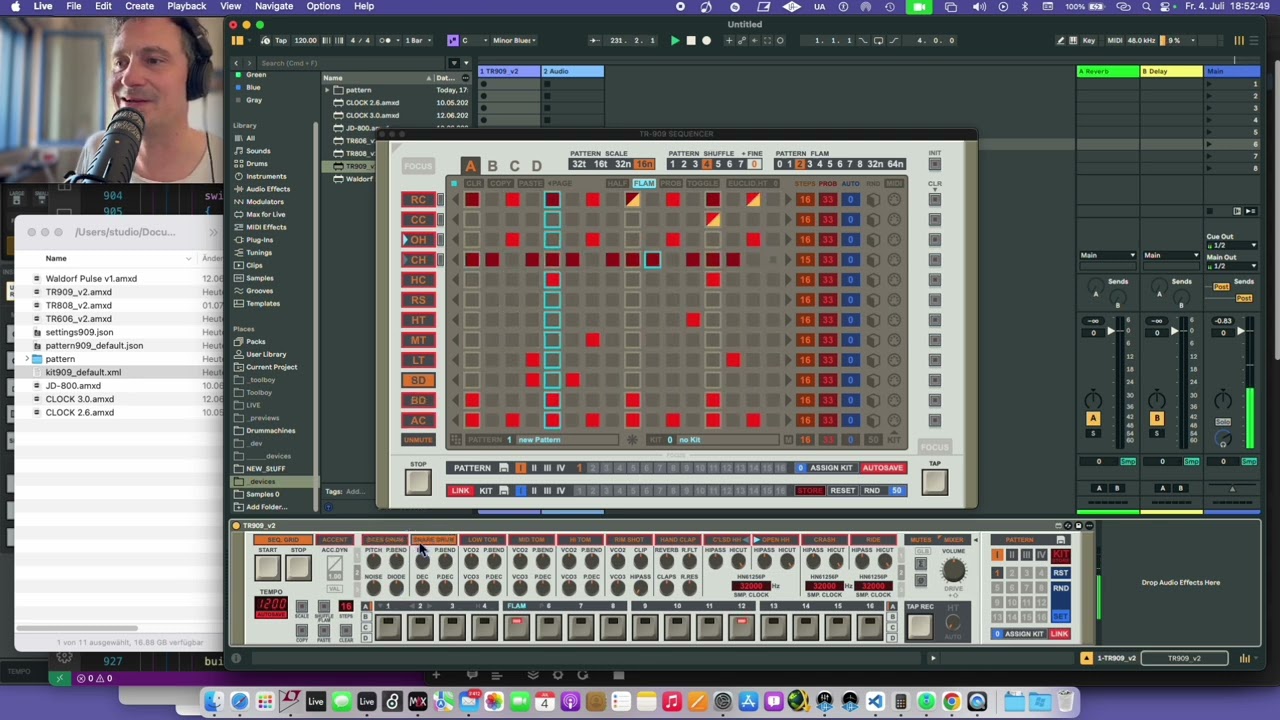Set pattern flam to 64n

point(895,164)
